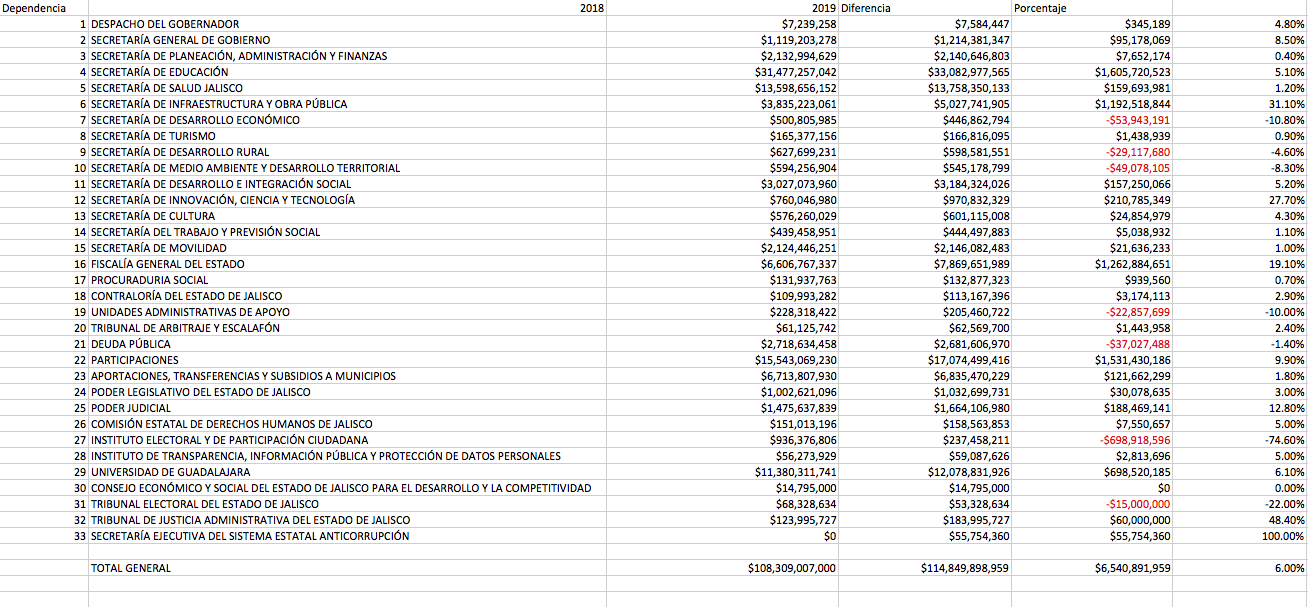Screen dimensions: 1308x607
Task: Click 'SECRETARÍA DE DESARROLLO ECONÓMICO' cell
Action: point(347,120)
